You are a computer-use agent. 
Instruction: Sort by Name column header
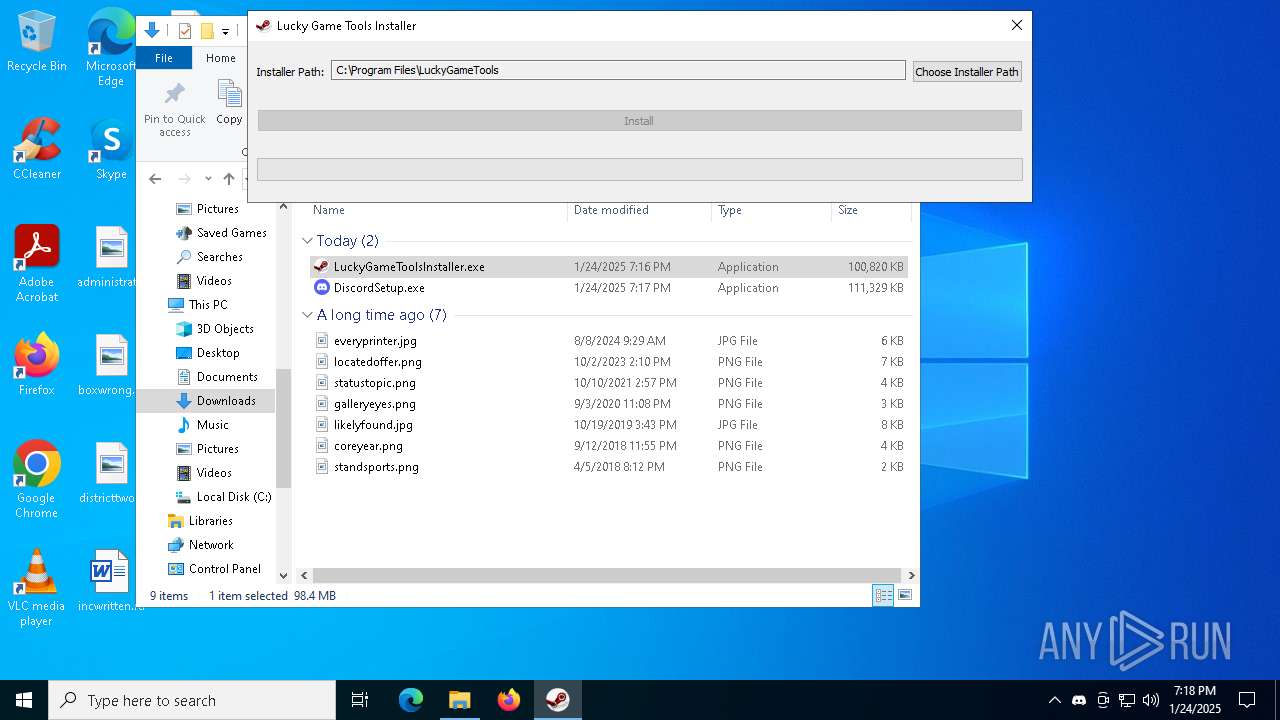coord(329,210)
